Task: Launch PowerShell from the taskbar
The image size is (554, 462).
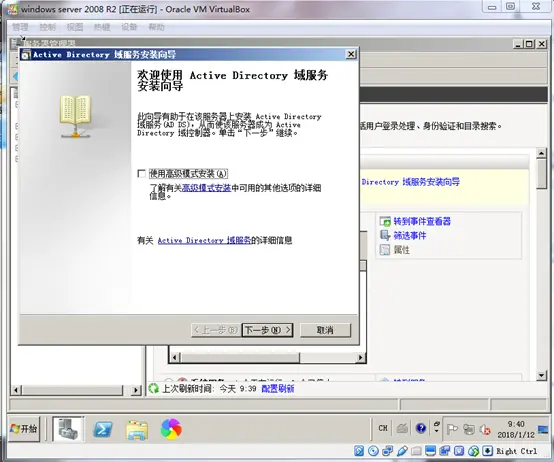Action: click(102, 430)
